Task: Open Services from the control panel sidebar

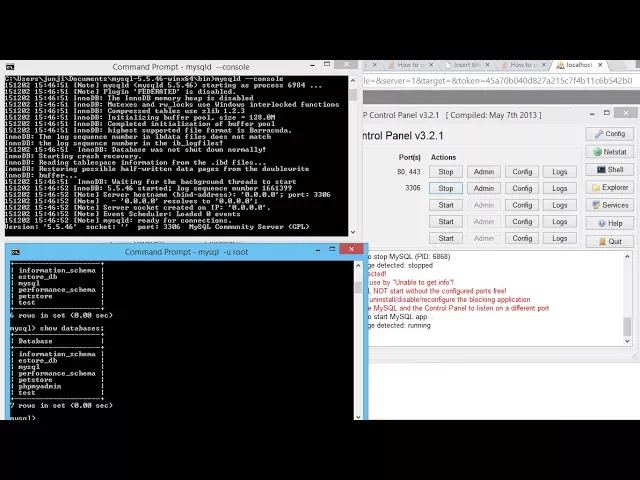Action: 610,205
